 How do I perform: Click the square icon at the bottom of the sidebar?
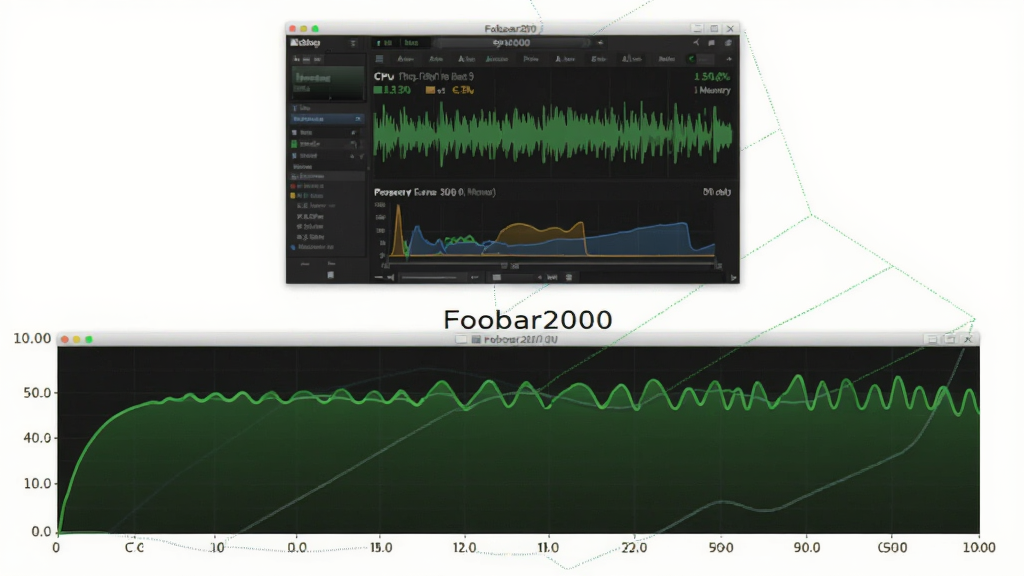tap(330, 275)
